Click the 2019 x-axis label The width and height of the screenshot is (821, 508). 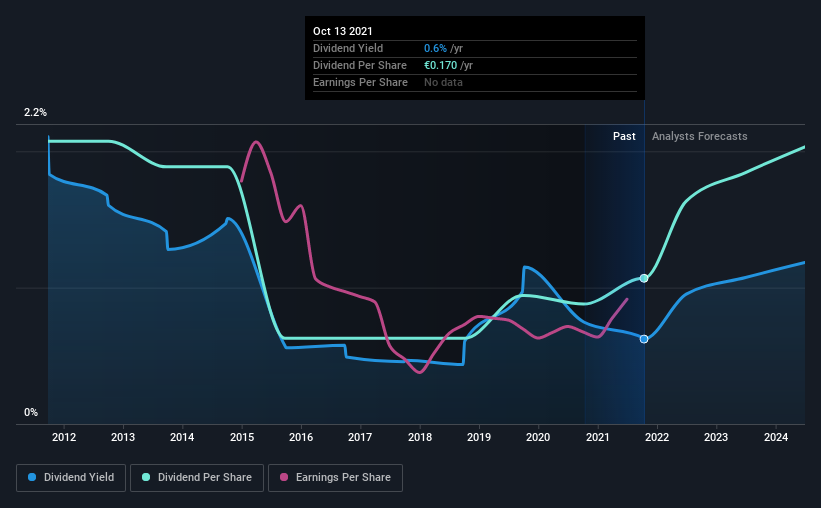[x=479, y=437]
